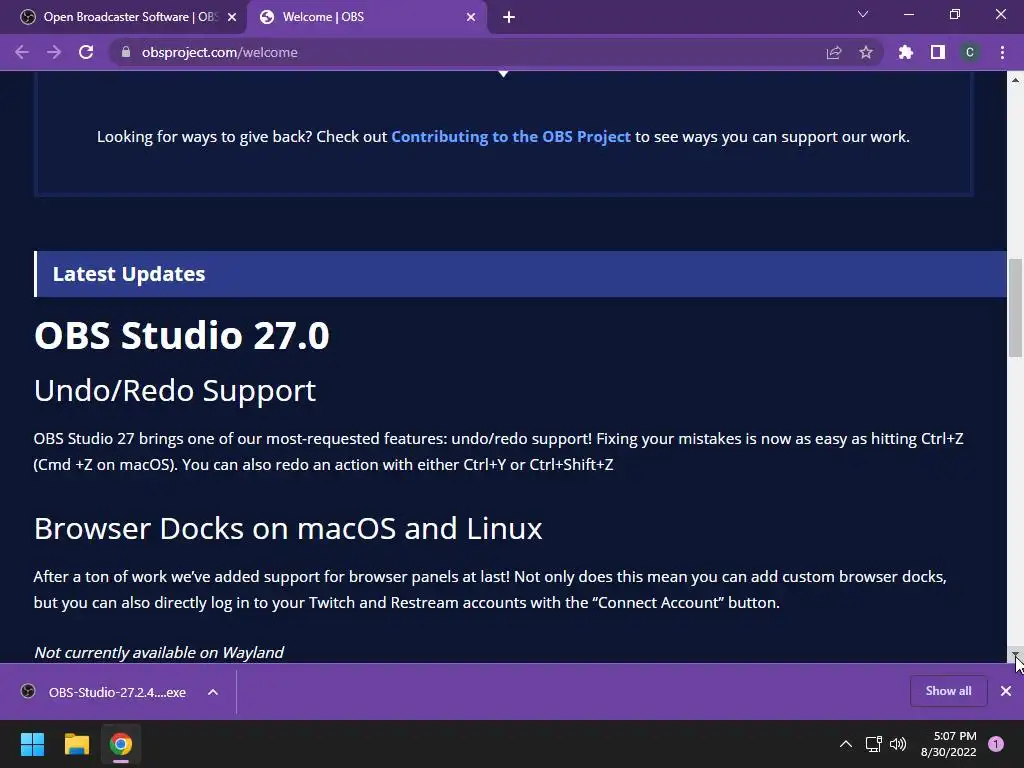Click the Undo/Redo Support heading
The width and height of the screenshot is (1024, 768).
175,391
